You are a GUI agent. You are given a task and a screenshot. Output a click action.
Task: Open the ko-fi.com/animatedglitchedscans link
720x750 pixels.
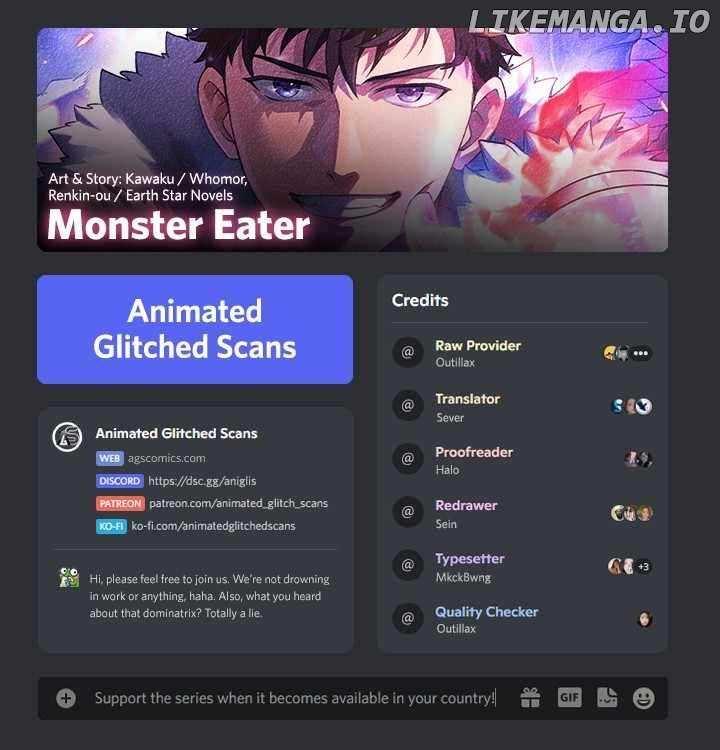213,526
